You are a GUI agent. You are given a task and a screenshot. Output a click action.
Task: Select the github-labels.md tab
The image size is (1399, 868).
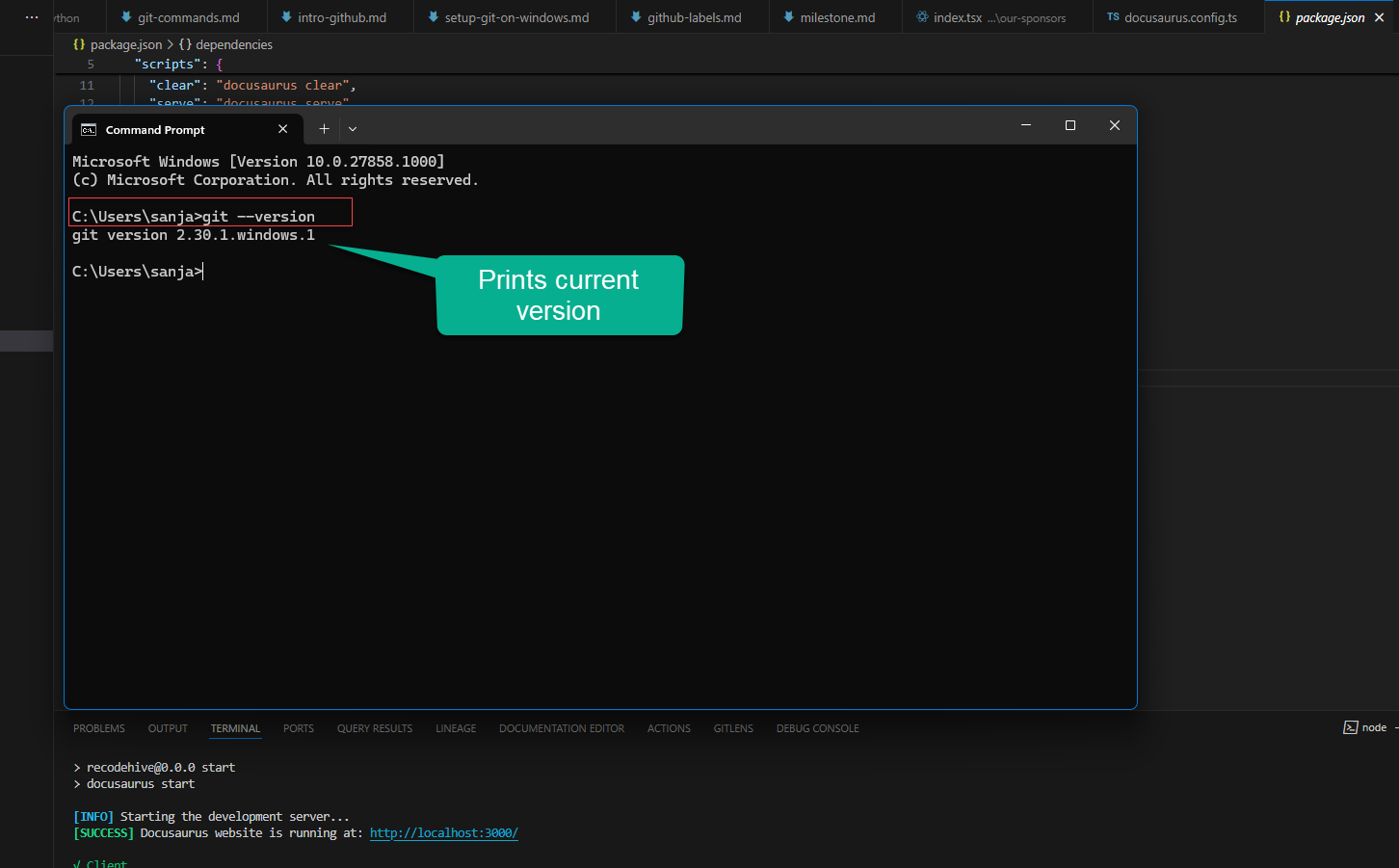694,17
